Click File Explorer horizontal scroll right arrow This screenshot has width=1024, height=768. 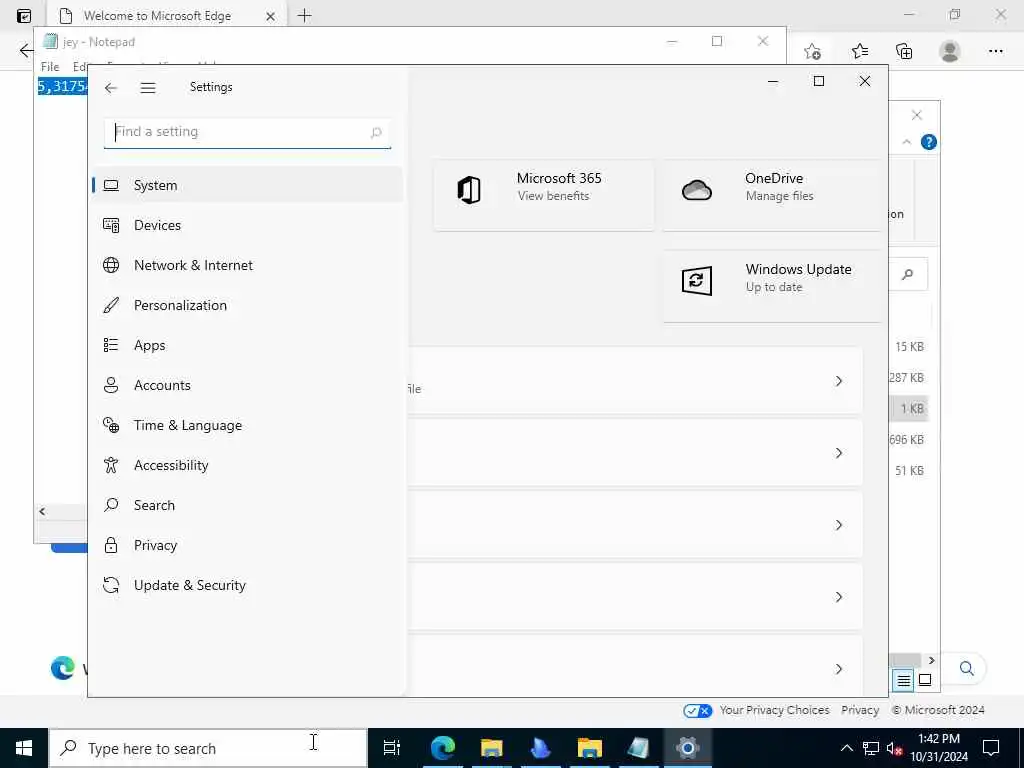[931, 660]
